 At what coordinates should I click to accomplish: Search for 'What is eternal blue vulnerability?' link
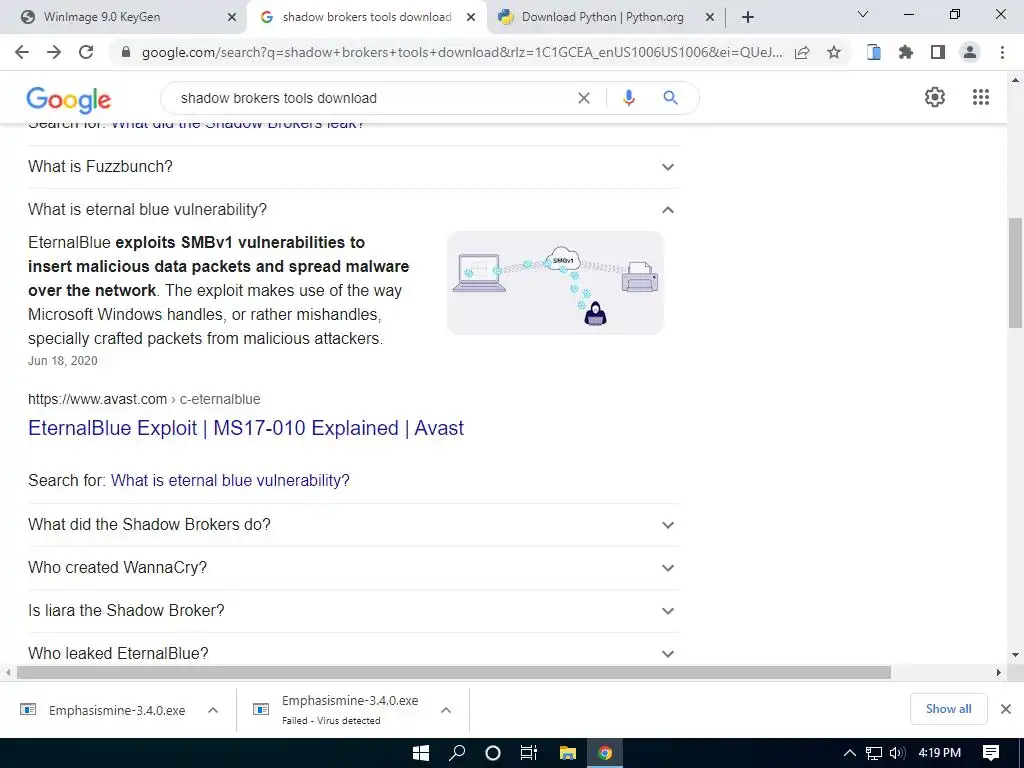(x=230, y=480)
